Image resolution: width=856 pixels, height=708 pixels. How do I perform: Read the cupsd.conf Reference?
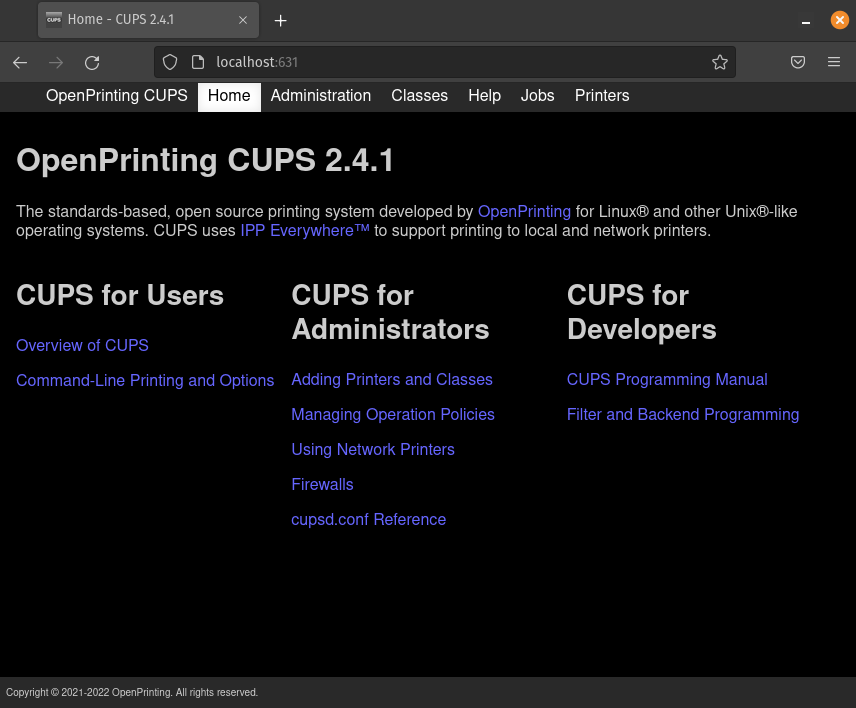tap(368, 519)
